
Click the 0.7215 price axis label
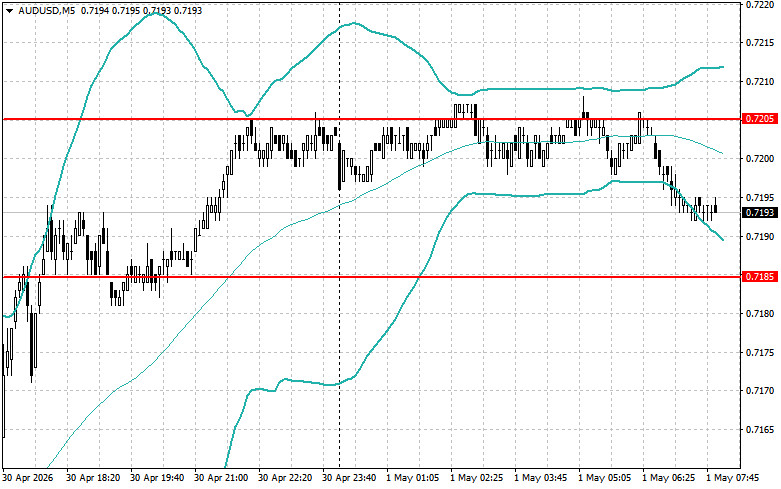tap(760, 43)
